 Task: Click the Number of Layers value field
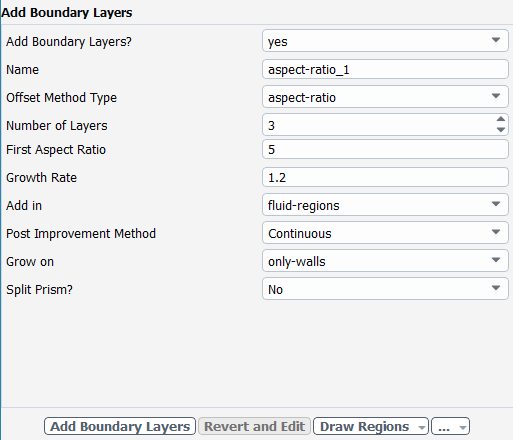click(379, 125)
